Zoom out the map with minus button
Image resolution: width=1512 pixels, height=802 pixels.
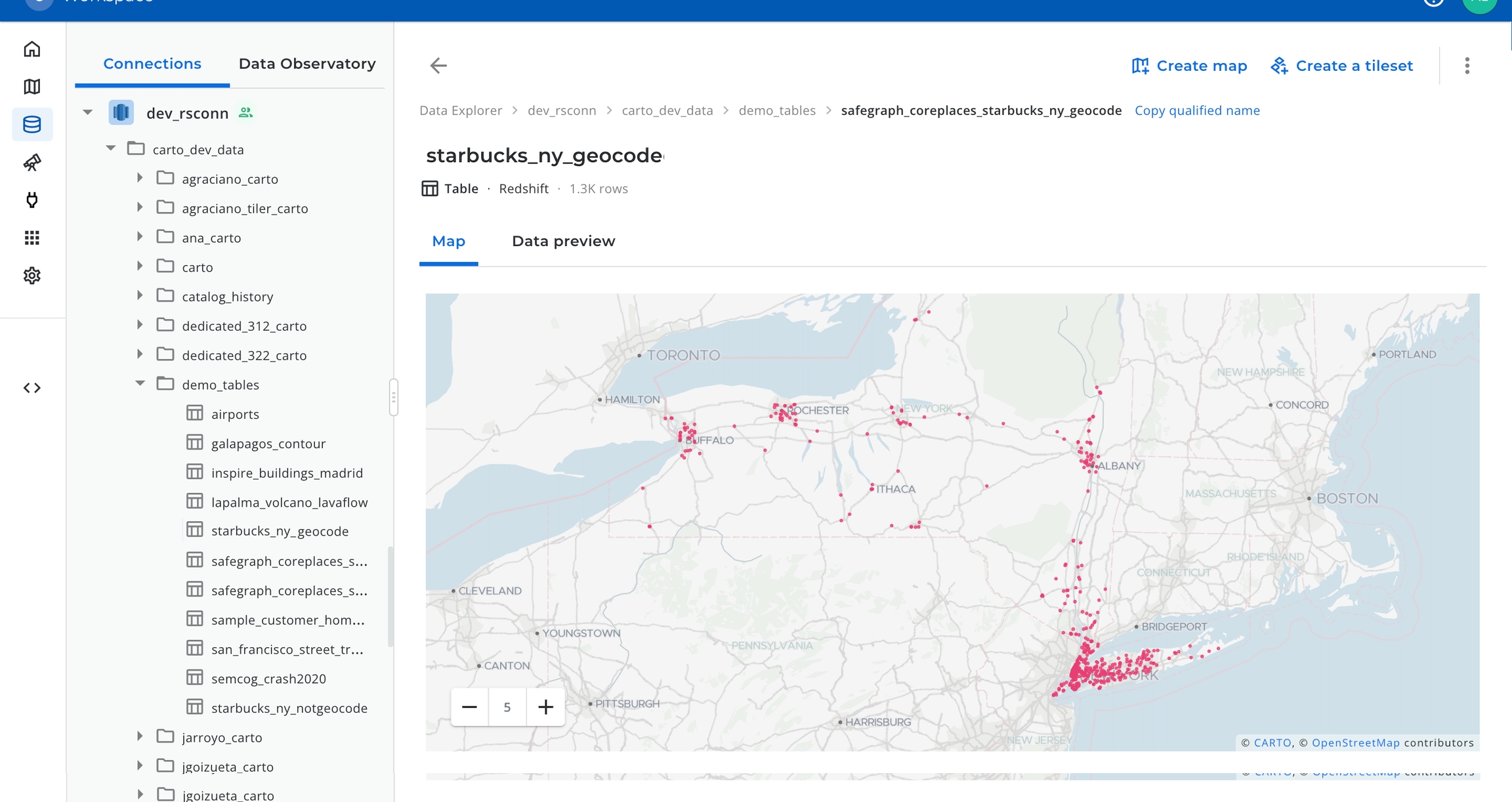pyautogui.click(x=469, y=707)
